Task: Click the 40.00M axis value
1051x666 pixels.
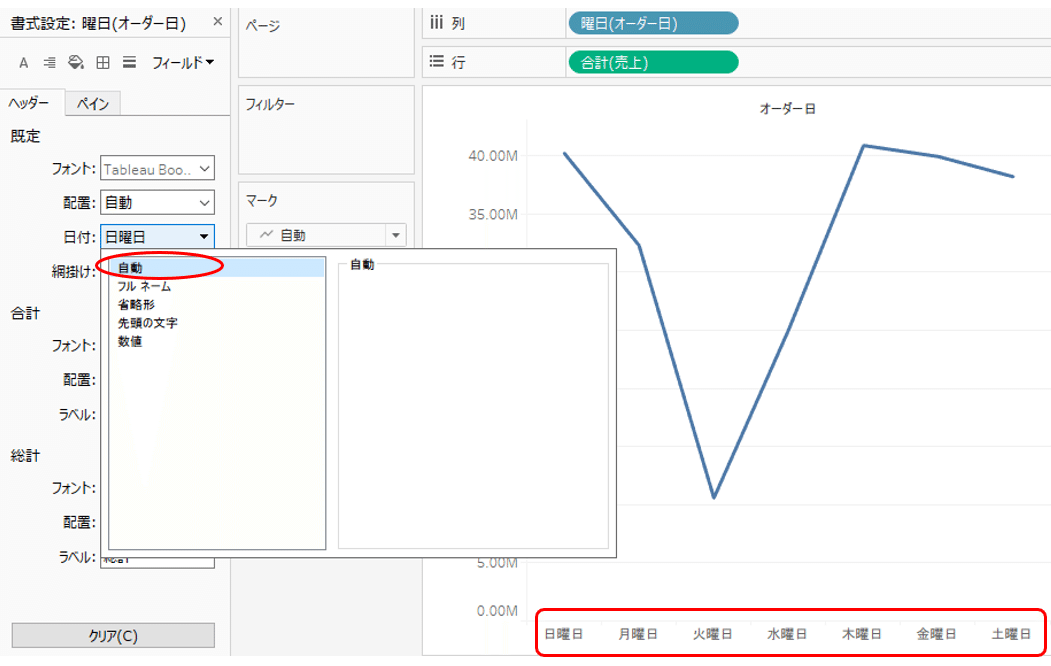Action: coord(493,156)
